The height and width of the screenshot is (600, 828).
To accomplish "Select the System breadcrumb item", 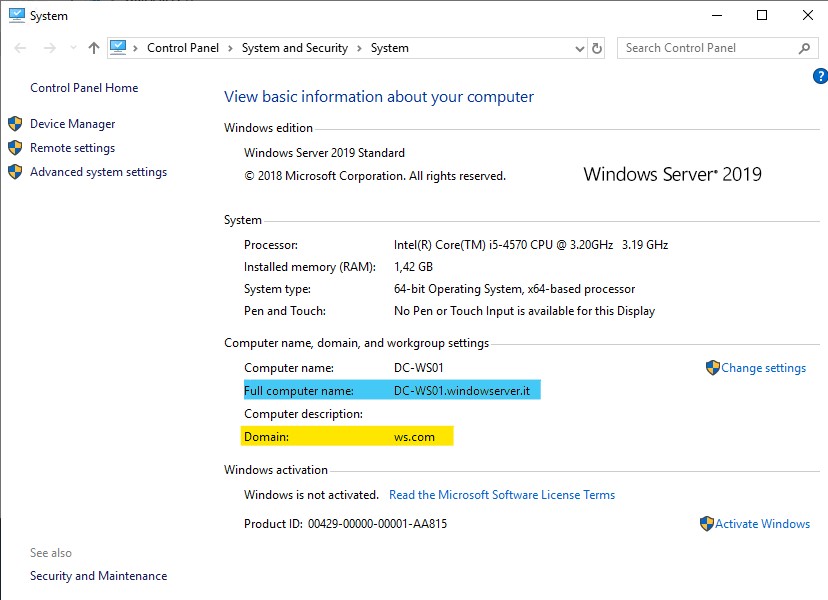I will tap(390, 48).
